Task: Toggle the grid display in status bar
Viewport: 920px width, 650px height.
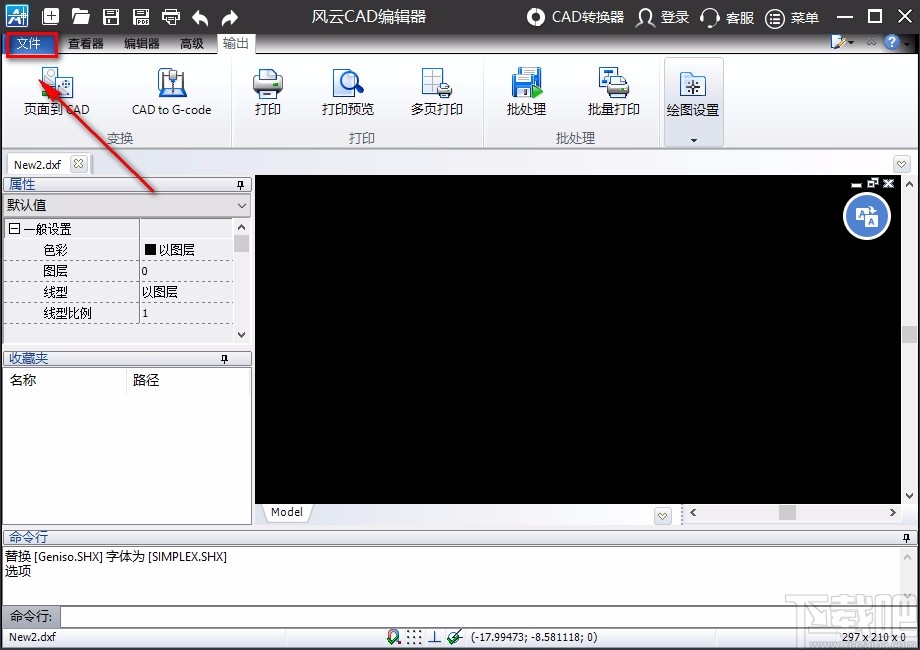Action: [414, 637]
